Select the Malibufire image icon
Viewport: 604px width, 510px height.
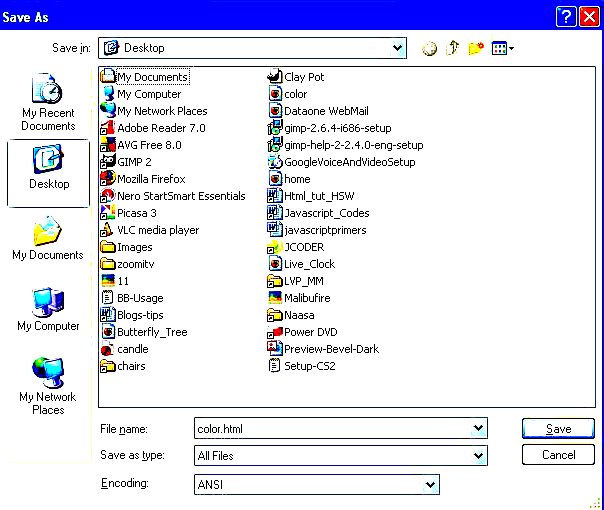click(x=275, y=298)
